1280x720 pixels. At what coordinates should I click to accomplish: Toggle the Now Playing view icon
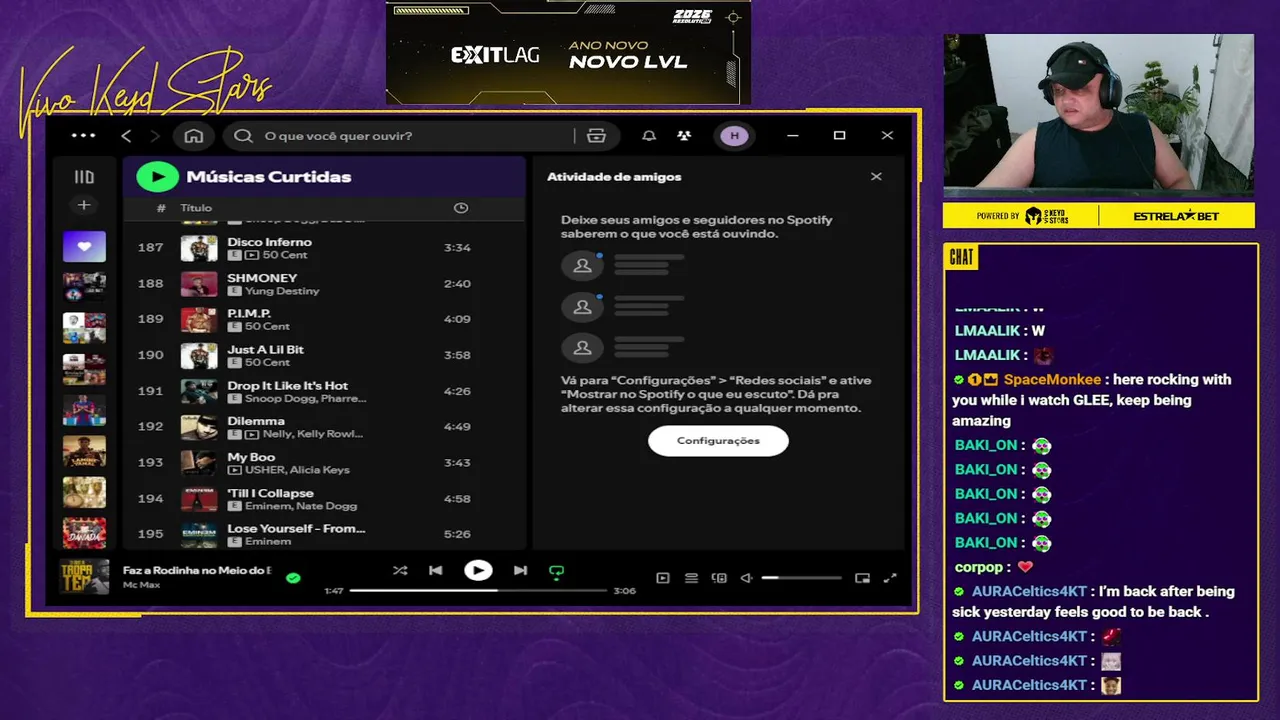[662, 578]
